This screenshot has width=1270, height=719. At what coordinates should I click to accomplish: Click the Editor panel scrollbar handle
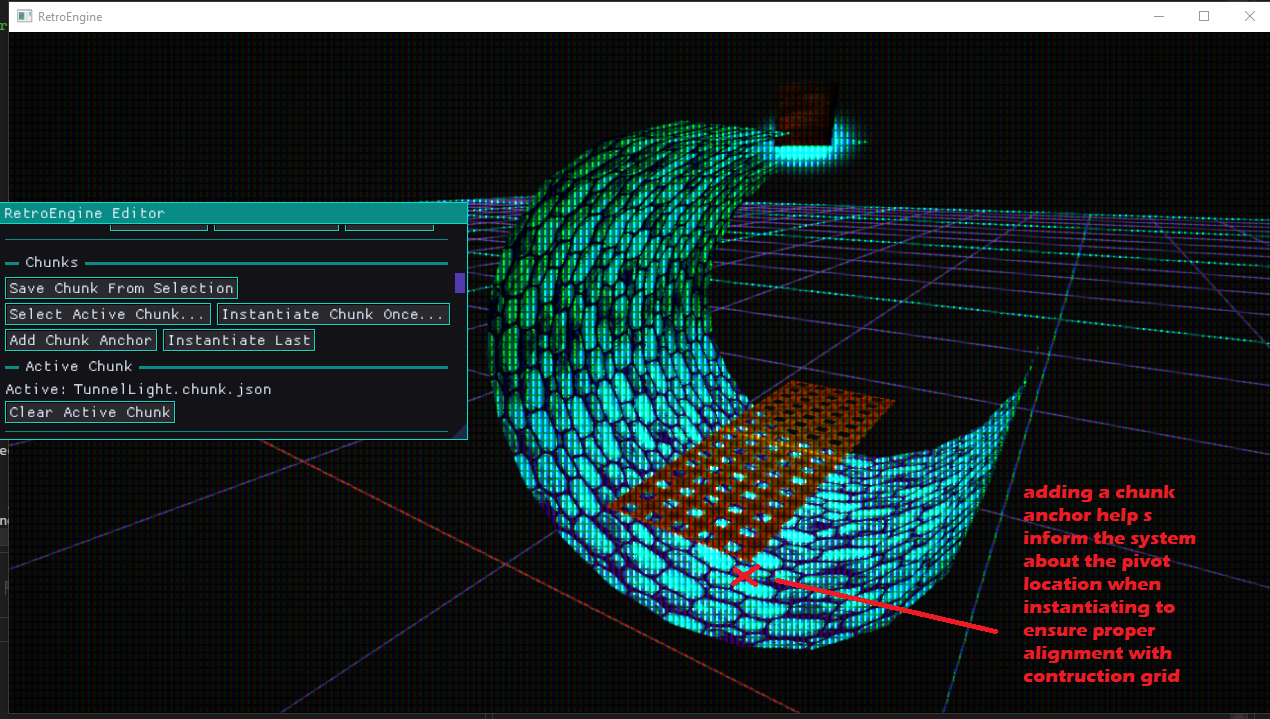(459, 283)
